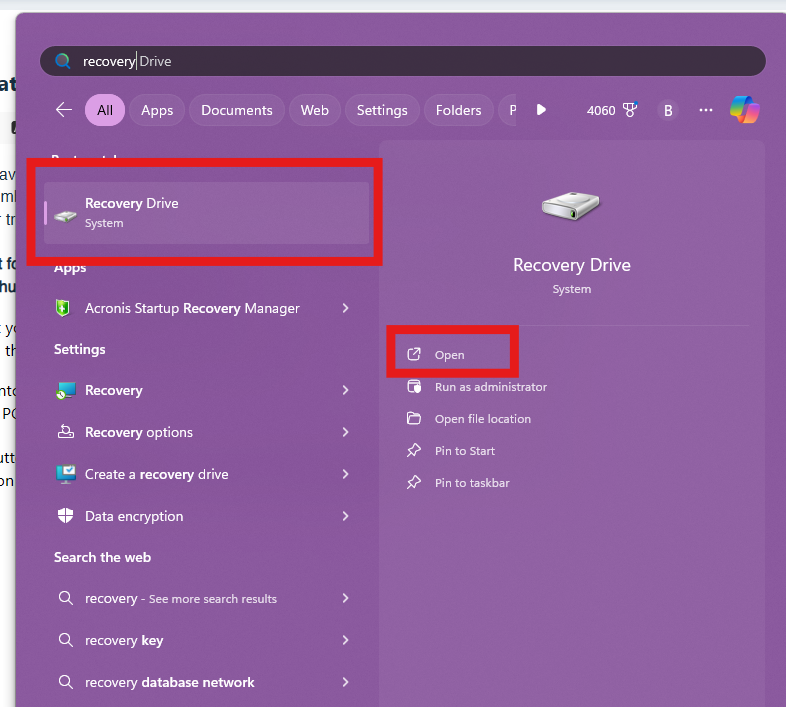Expand the Data encryption chevron
Viewport: 786px width, 707px height.
pyautogui.click(x=345, y=516)
